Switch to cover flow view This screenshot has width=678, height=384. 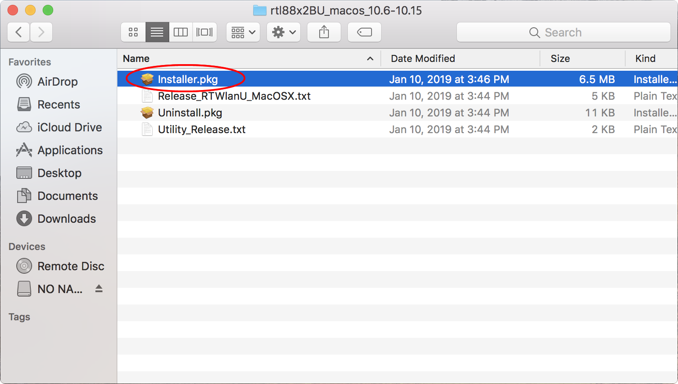click(204, 32)
